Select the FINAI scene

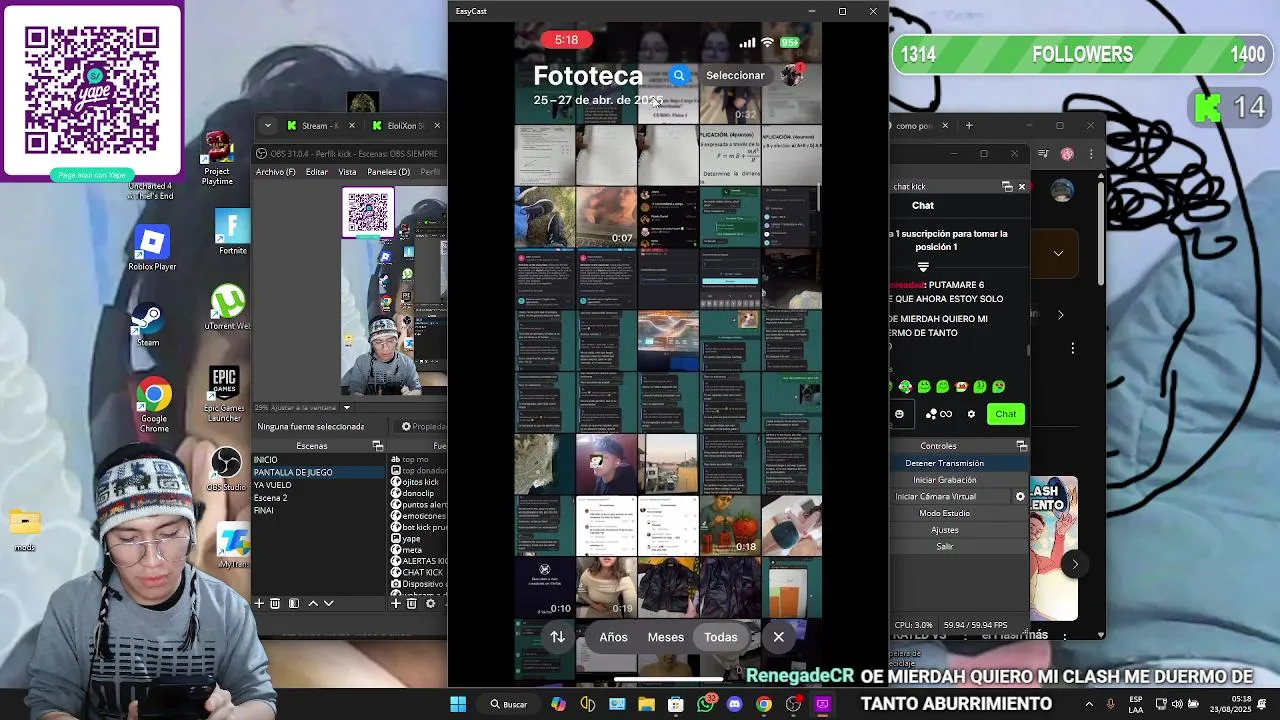[317, 511]
